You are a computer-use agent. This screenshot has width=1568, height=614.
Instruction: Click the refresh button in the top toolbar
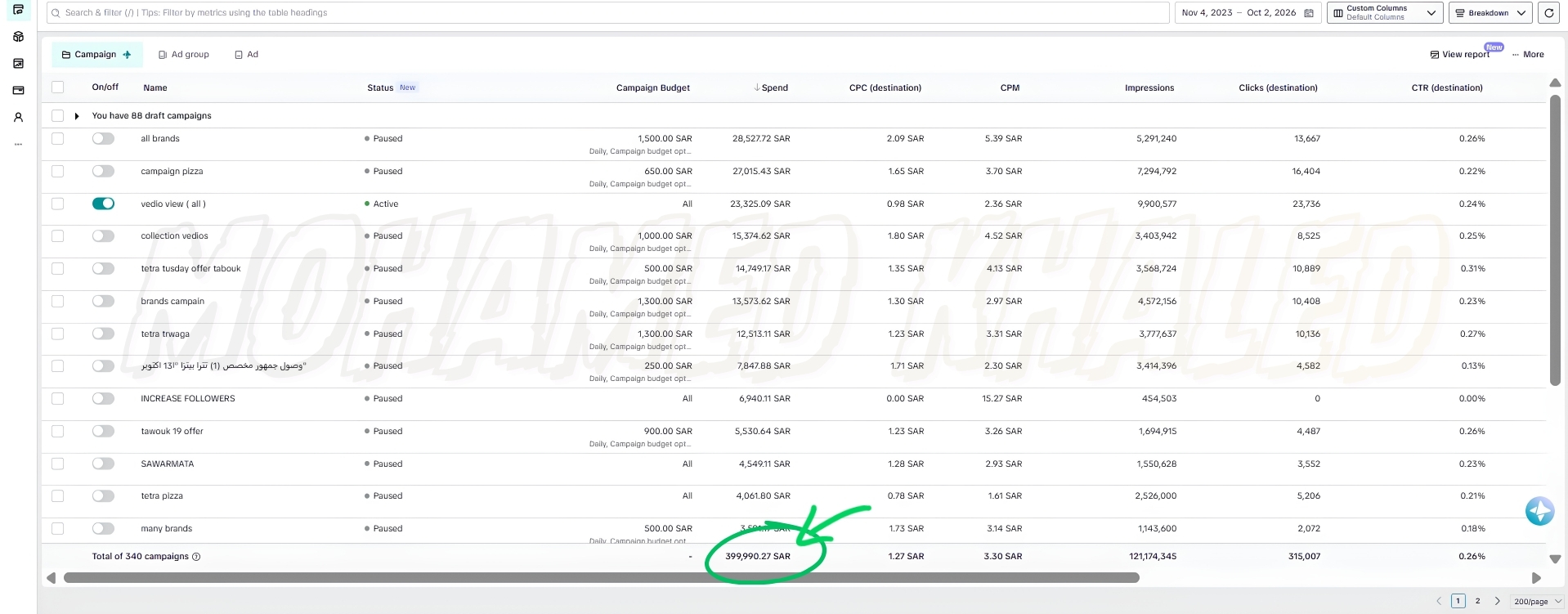point(1548,13)
